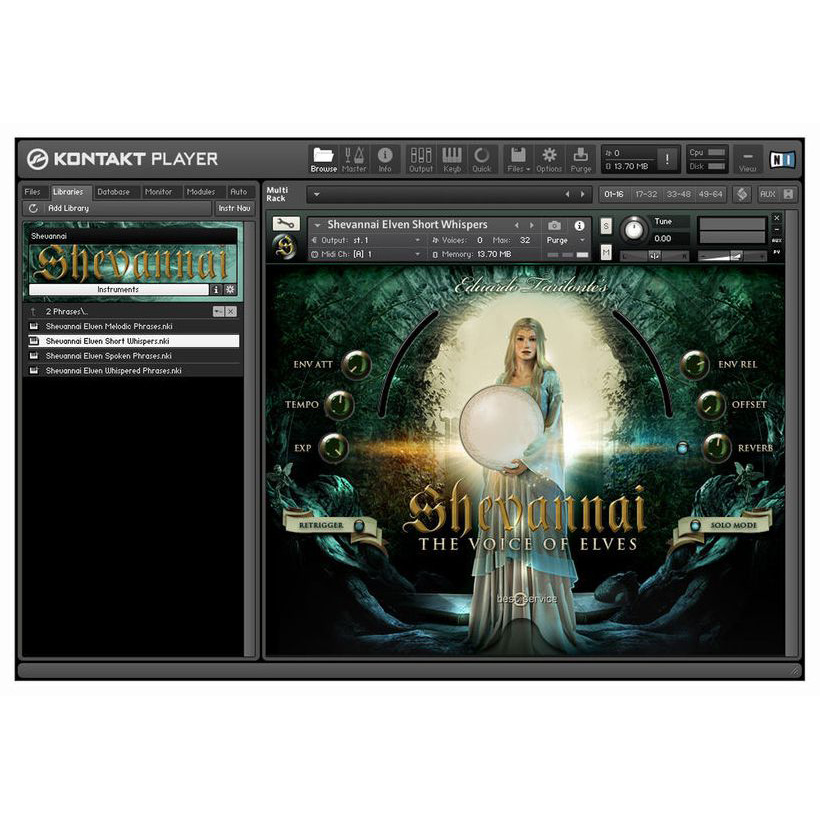The width and height of the screenshot is (820, 820).
Task: Select Shevannai Elven Spoken Phrases.nki
Action: tap(134, 356)
